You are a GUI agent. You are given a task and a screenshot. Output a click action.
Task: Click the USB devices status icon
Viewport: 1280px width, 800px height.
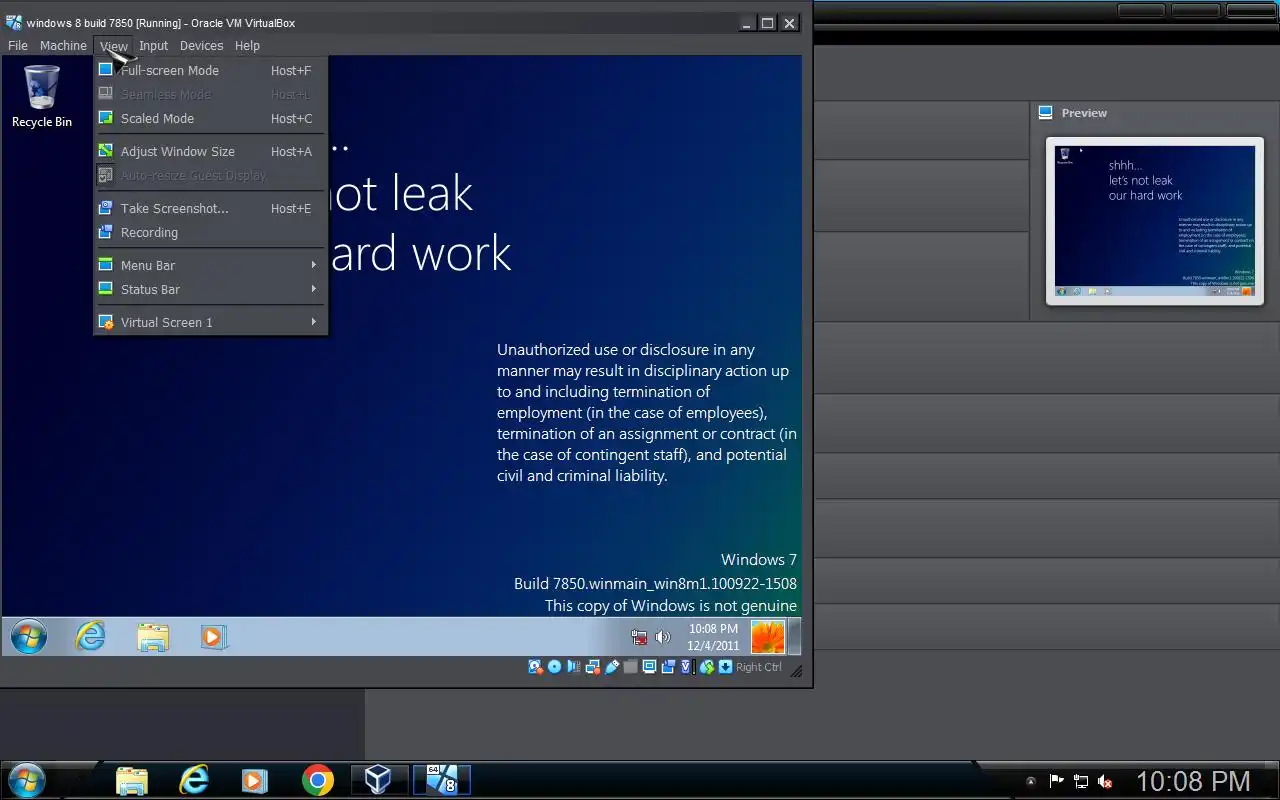point(611,667)
